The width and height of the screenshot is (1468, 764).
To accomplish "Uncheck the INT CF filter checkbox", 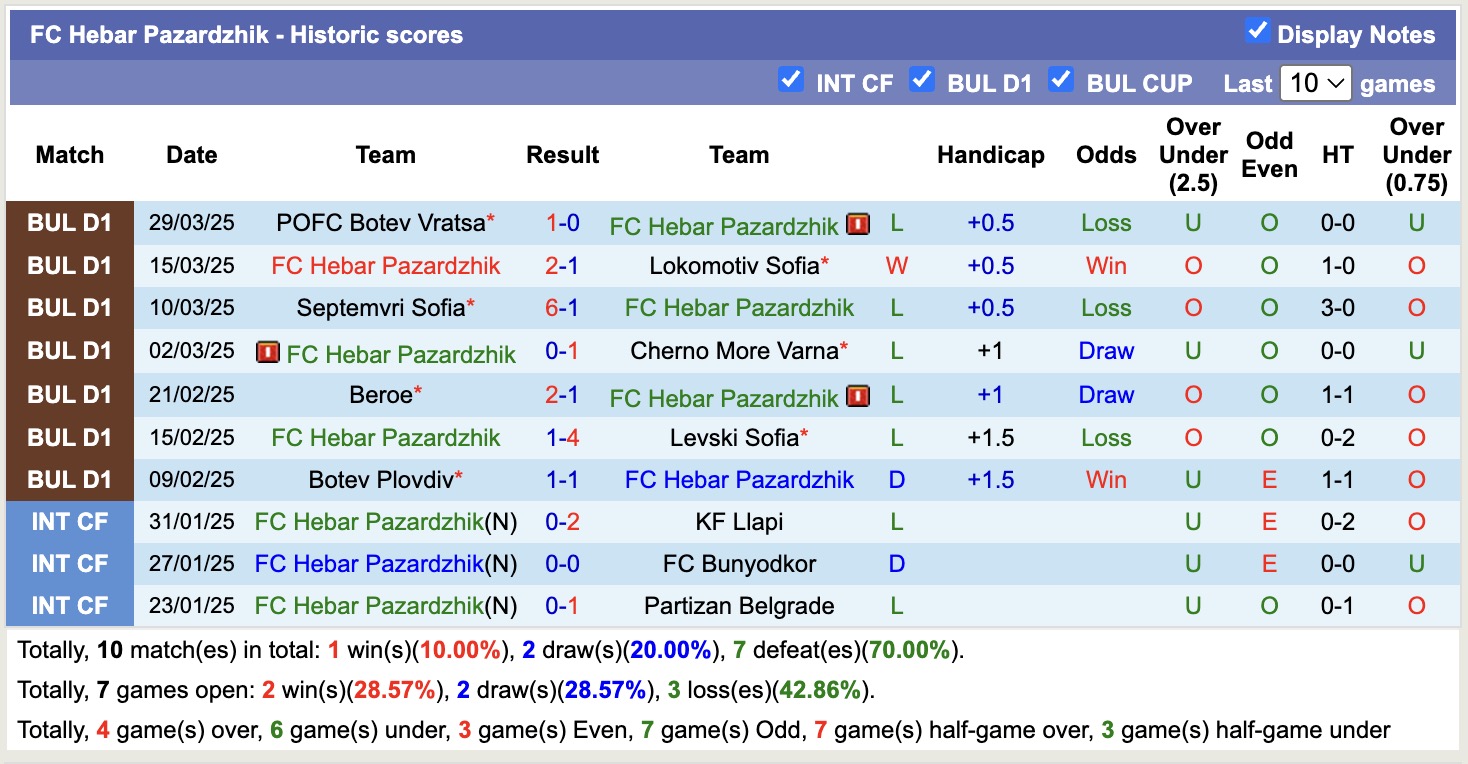I will (791, 80).
